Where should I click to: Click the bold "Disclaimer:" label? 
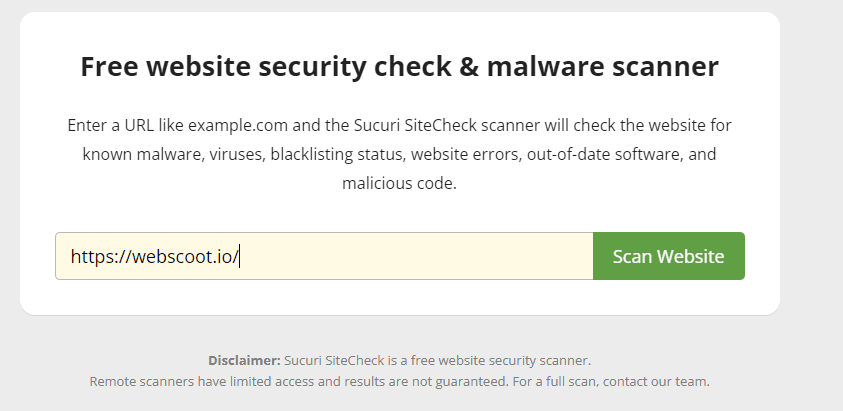[244, 360]
